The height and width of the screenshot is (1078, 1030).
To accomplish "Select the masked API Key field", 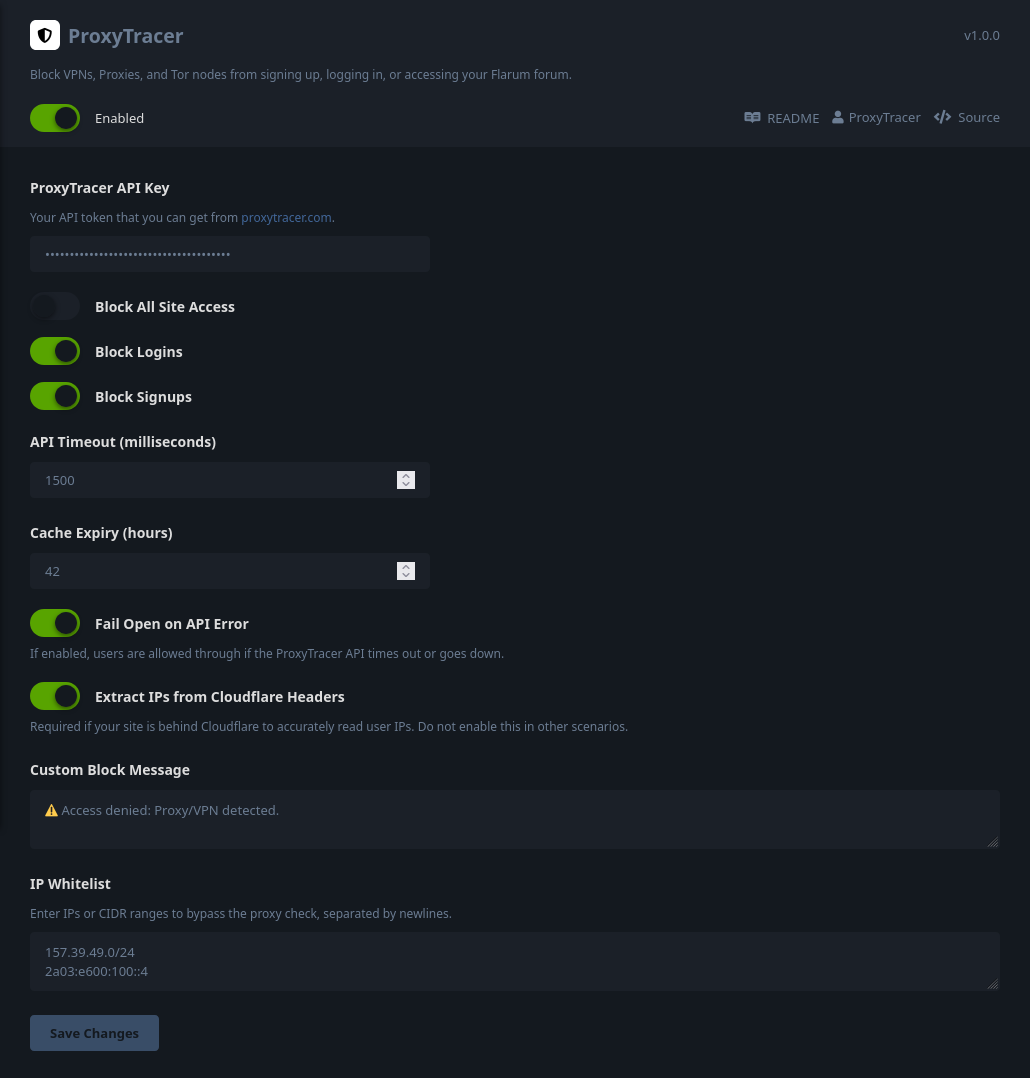I will [230, 254].
